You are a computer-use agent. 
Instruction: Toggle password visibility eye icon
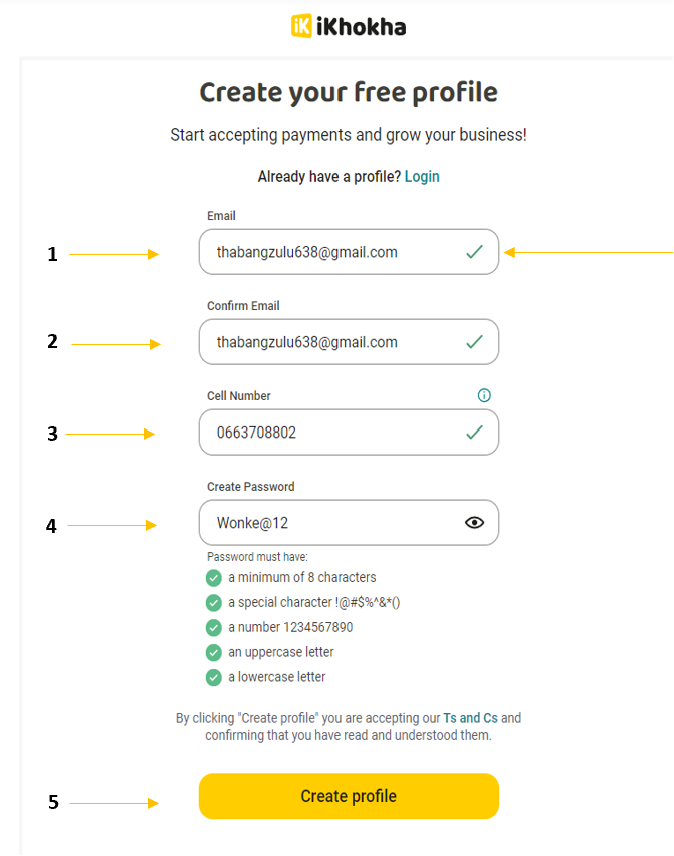pyautogui.click(x=474, y=522)
